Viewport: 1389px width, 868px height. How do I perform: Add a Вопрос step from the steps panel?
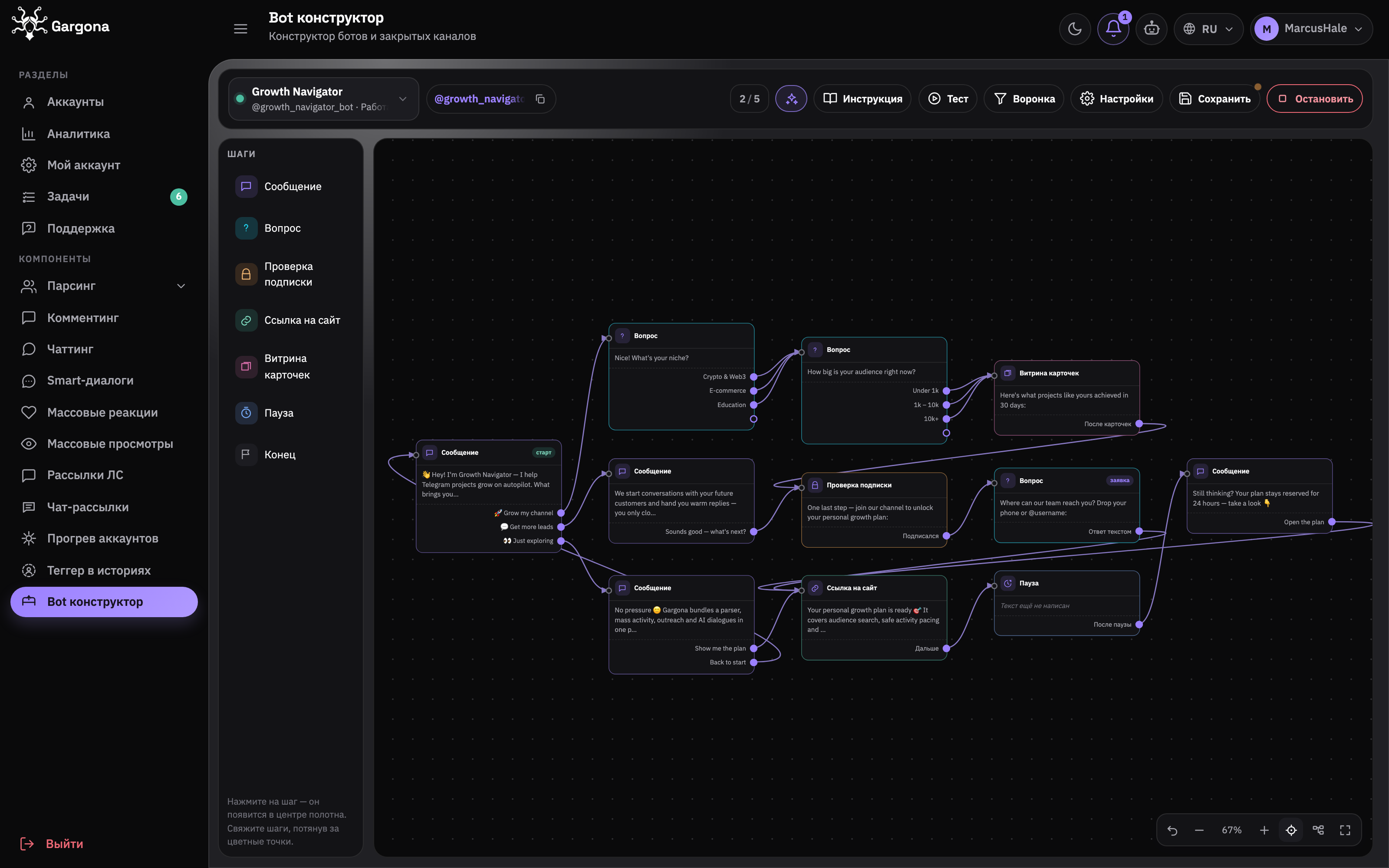pyautogui.click(x=291, y=228)
